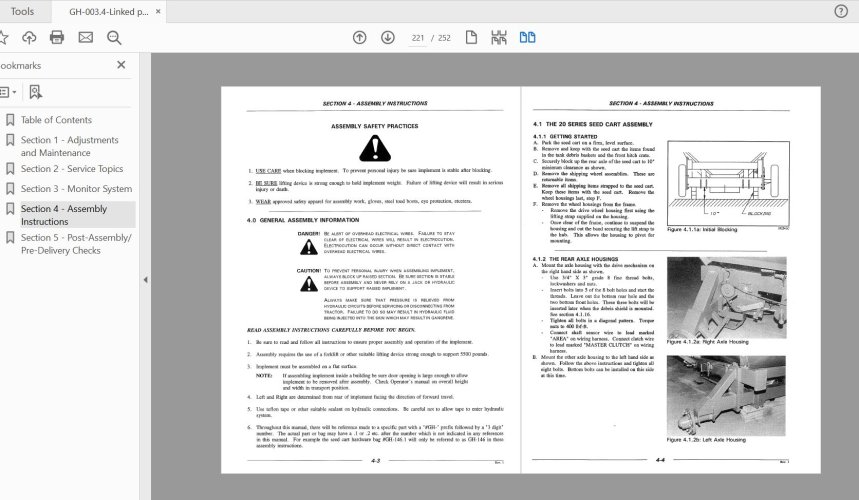Open the find text magnifier tool
859x500 pixels.
(114, 38)
